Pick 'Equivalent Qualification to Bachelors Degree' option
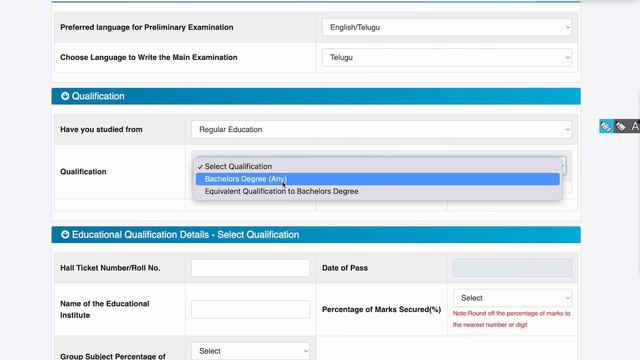 click(378, 191)
